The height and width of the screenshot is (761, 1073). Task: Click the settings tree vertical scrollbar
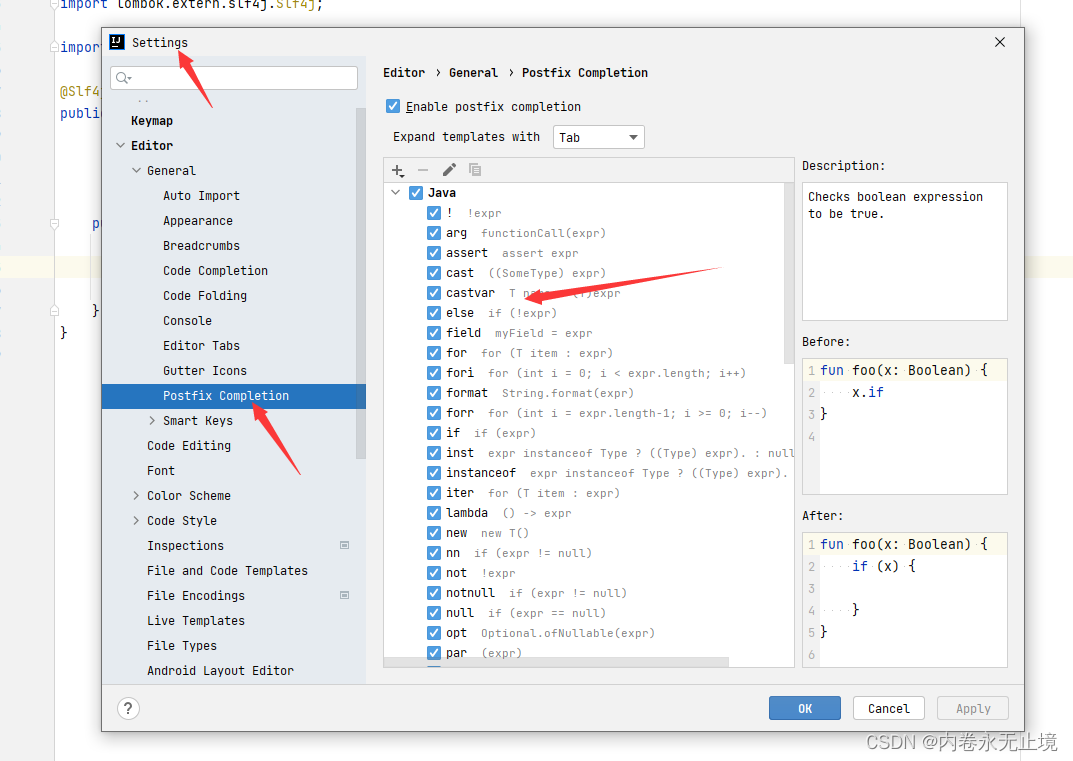[361, 283]
